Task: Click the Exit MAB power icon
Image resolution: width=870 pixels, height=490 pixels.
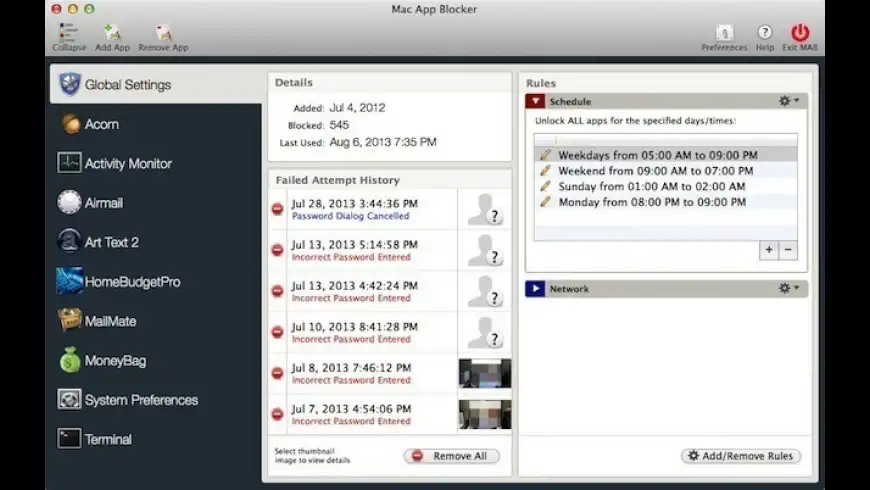Action: (800, 32)
